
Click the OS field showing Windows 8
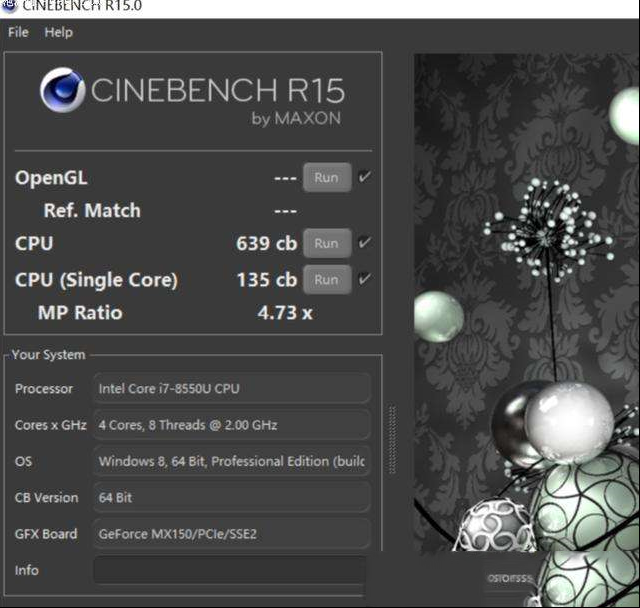coord(232,461)
